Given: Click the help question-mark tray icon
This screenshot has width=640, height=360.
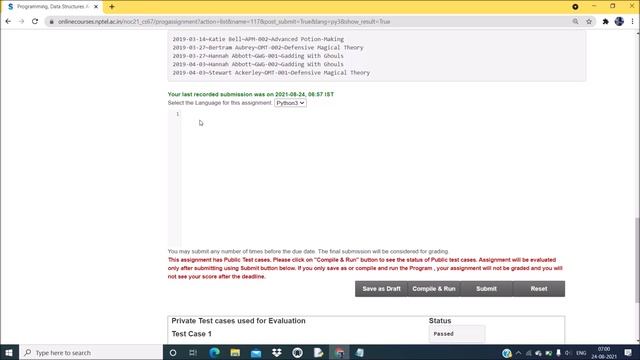Looking at the screenshot, I should [507, 353].
